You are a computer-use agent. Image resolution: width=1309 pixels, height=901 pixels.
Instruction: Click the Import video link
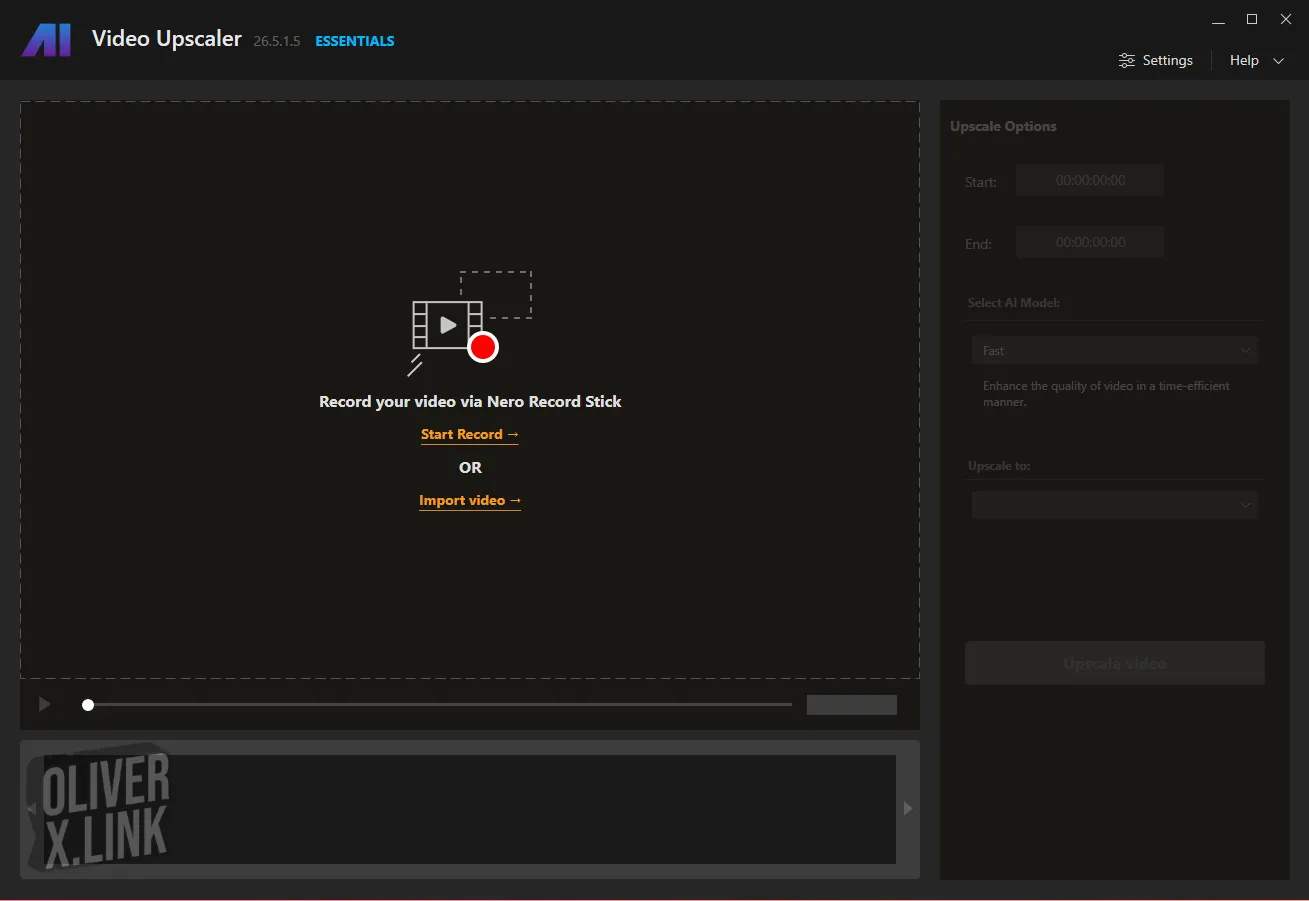pyautogui.click(x=470, y=500)
